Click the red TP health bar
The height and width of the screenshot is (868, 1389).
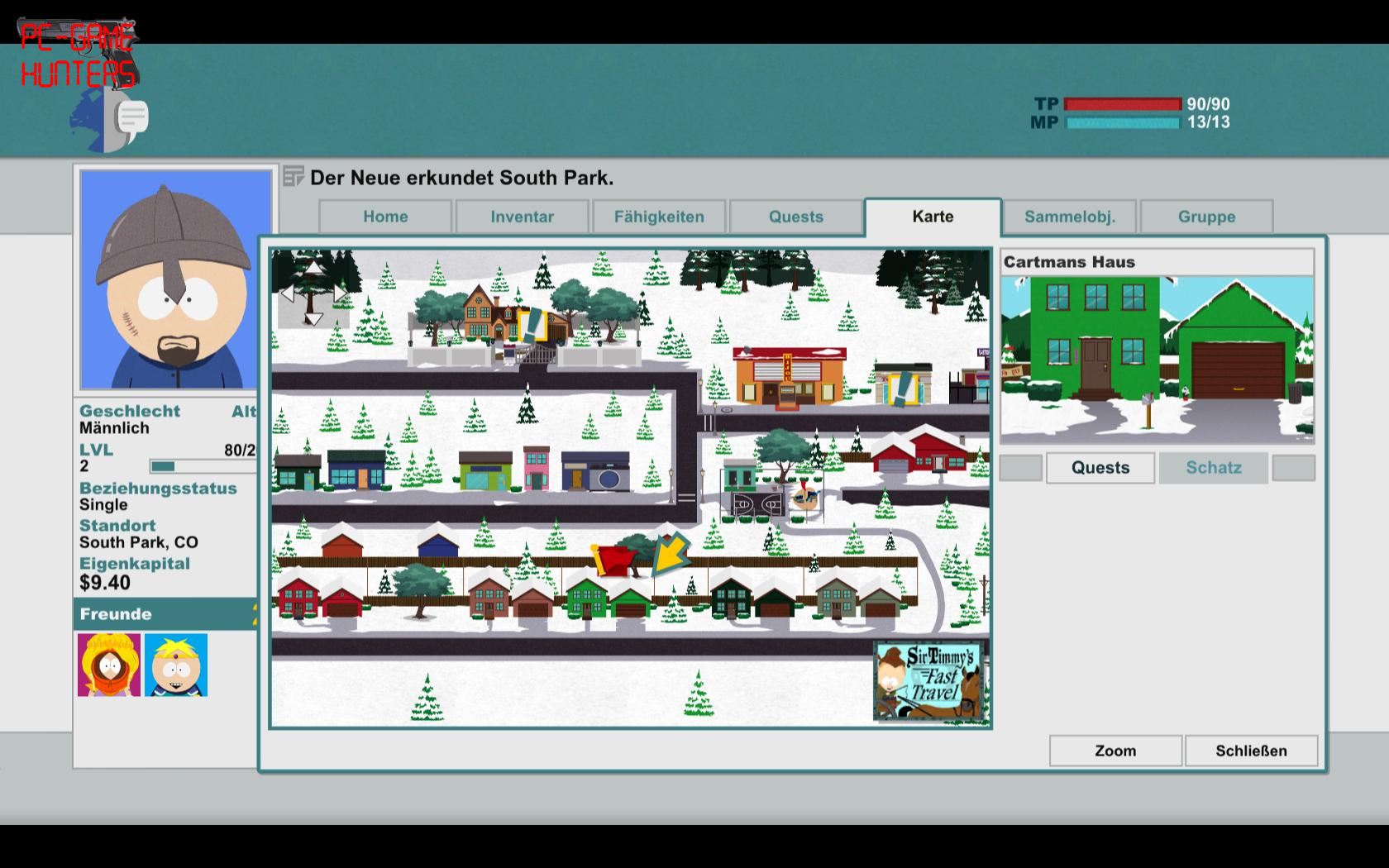[x=1123, y=104]
